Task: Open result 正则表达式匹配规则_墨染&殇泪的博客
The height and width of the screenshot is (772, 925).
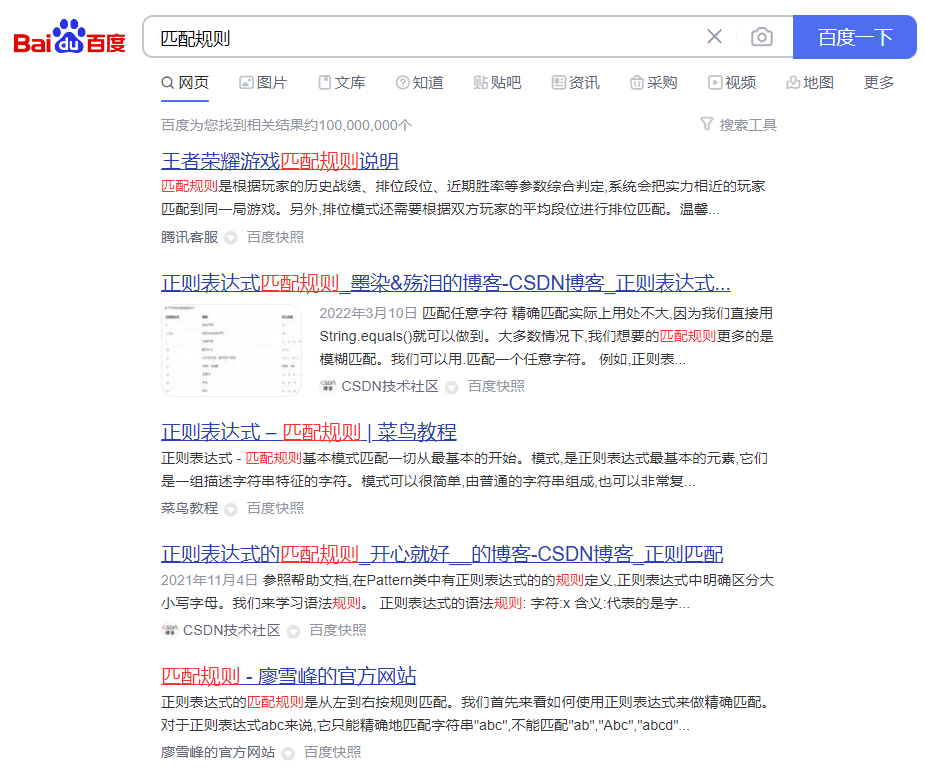Action: click(446, 283)
